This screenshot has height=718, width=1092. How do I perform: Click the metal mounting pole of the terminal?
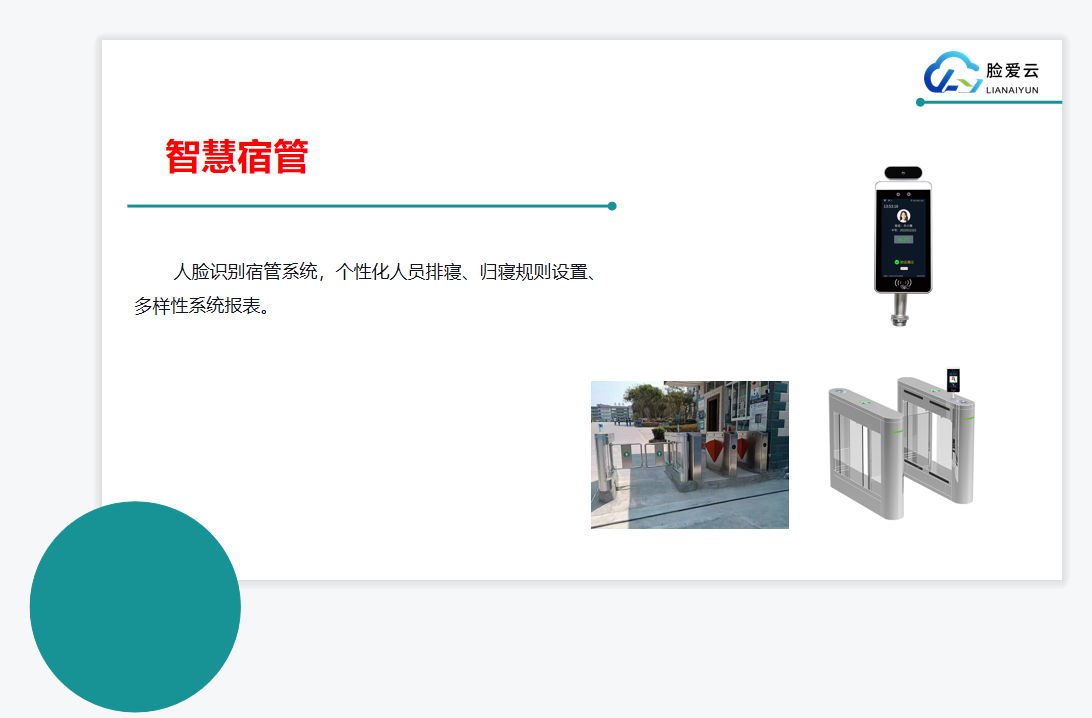click(x=903, y=308)
